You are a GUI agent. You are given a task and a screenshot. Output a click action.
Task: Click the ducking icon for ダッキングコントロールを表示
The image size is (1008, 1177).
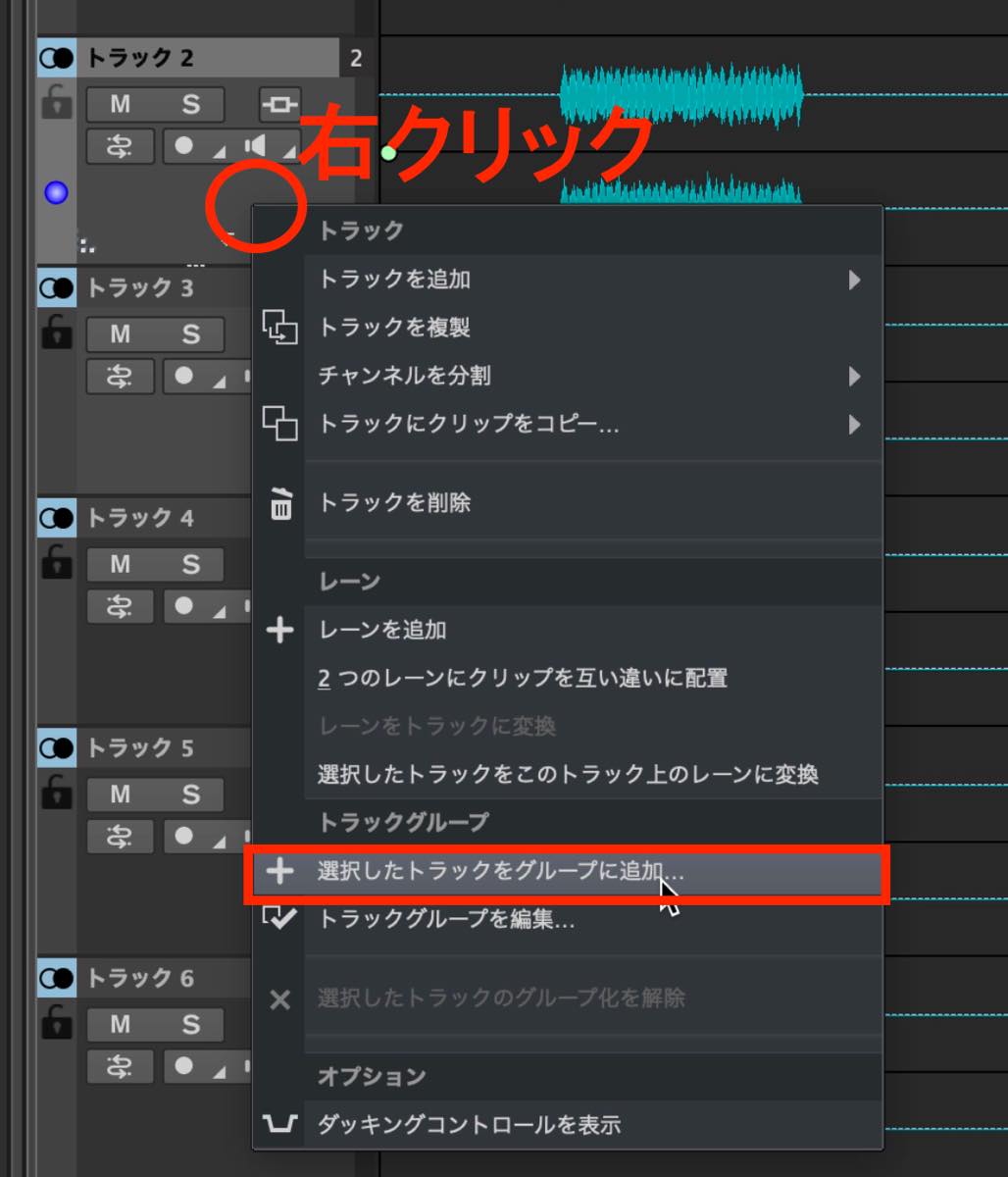coord(280,1124)
